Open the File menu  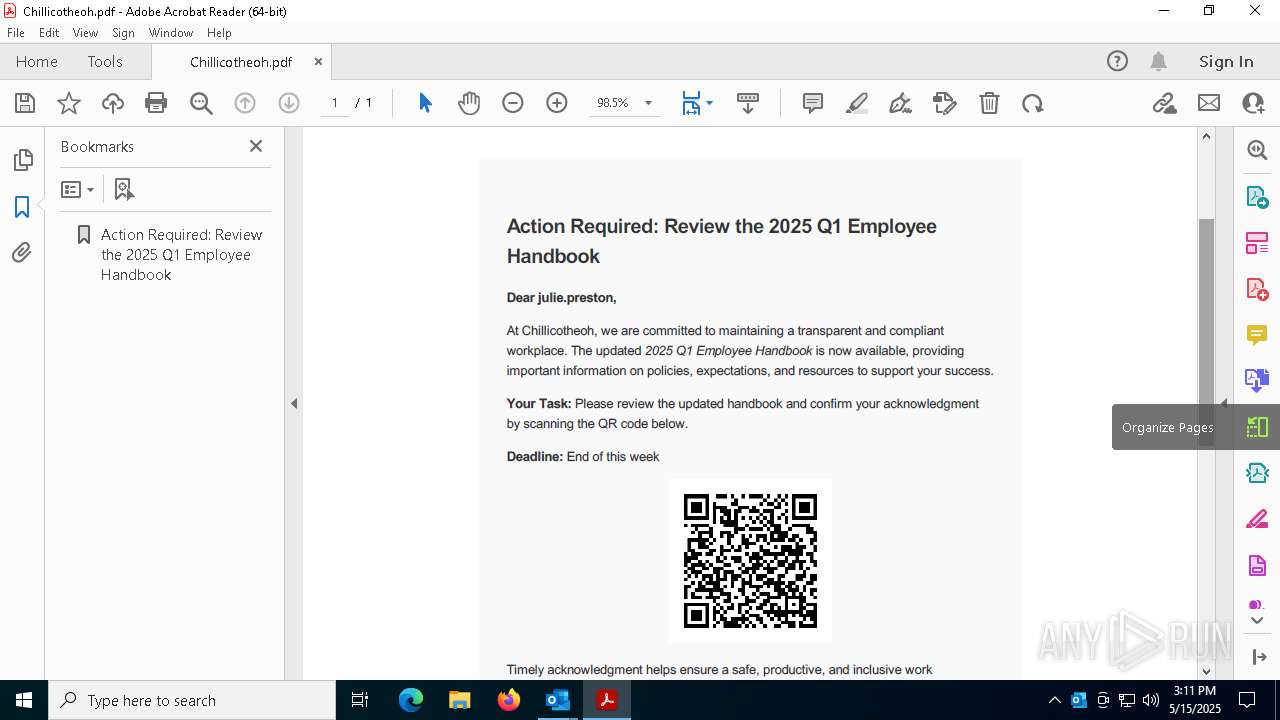click(x=16, y=33)
